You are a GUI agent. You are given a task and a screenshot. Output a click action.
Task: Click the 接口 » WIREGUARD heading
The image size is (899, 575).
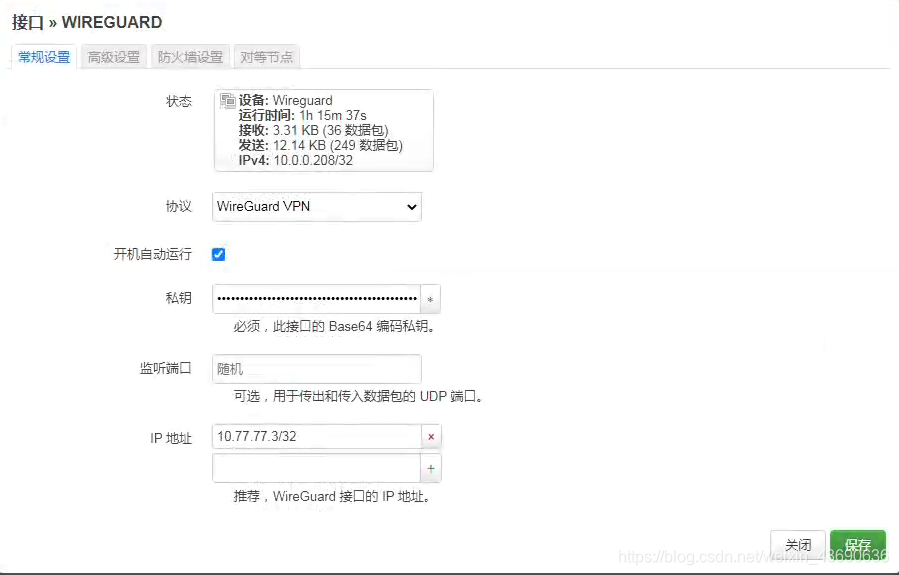pos(87,22)
